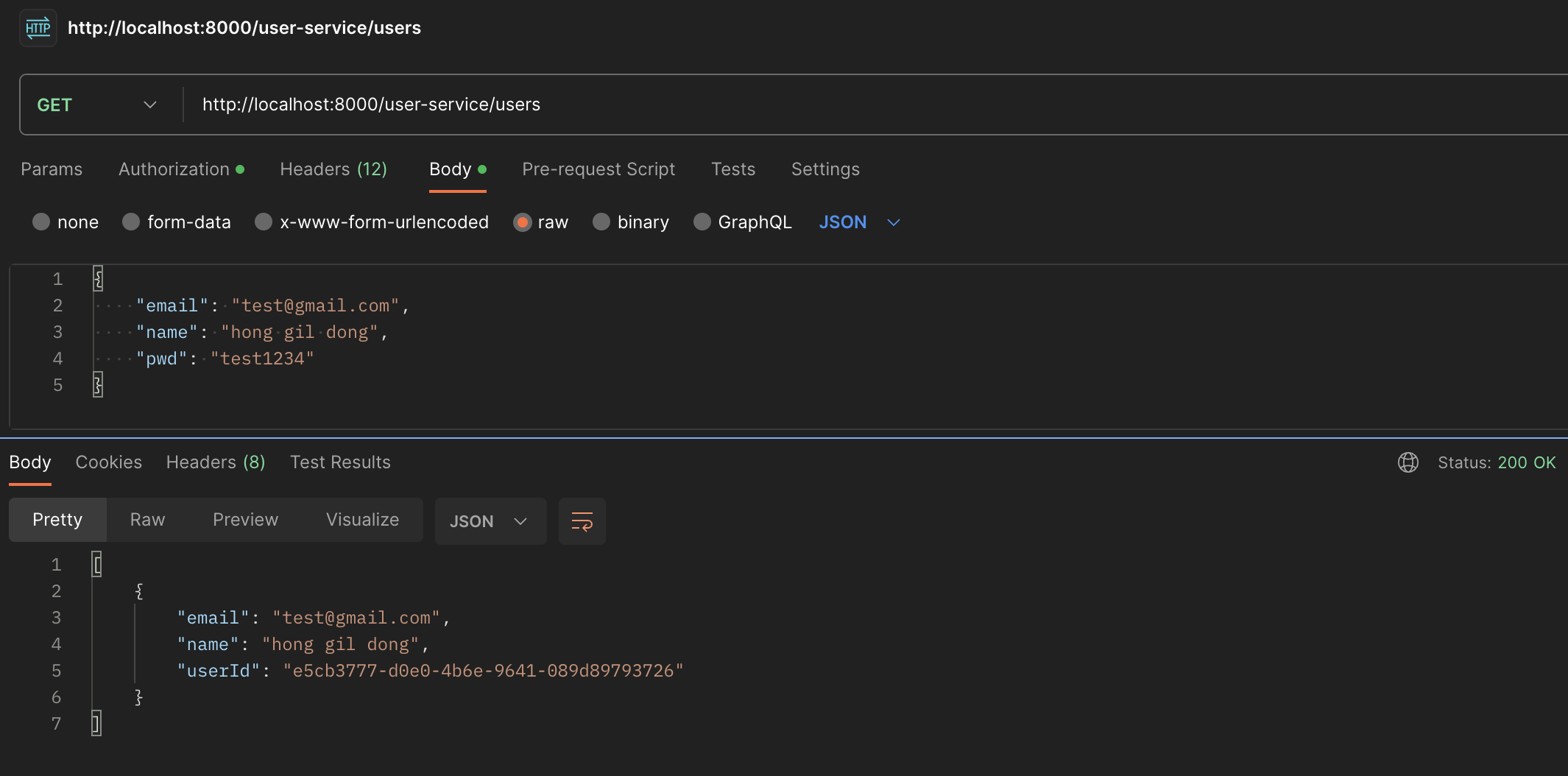The image size is (1568, 776).
Task: Click the line wrap icon beside response JSON
Action: point(582,521)
